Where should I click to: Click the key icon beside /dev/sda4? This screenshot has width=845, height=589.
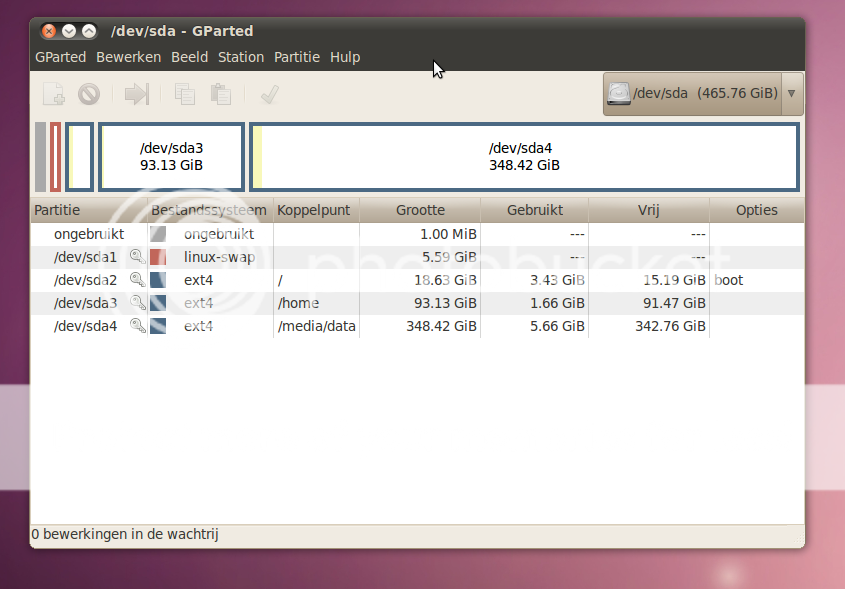tap(137, 326)
